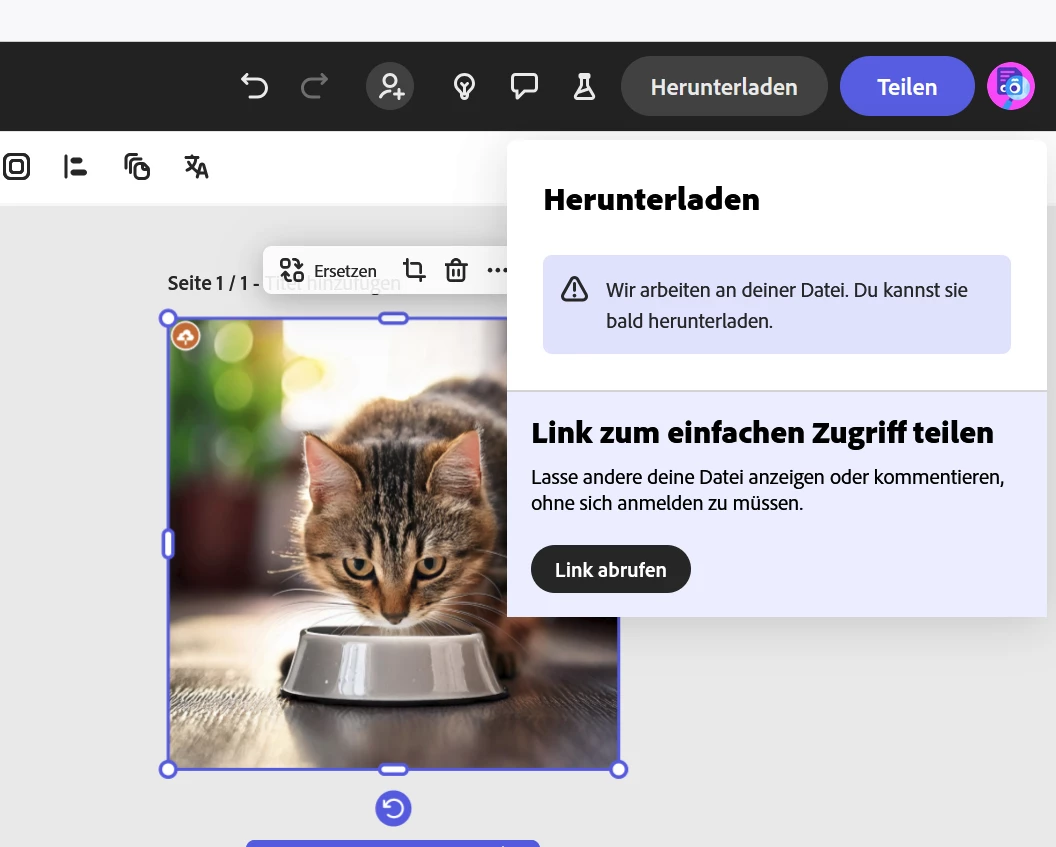Click the bottom-left corner resize handle
The width and height of the screenshot is (1056, 847).
coord(168,770)
